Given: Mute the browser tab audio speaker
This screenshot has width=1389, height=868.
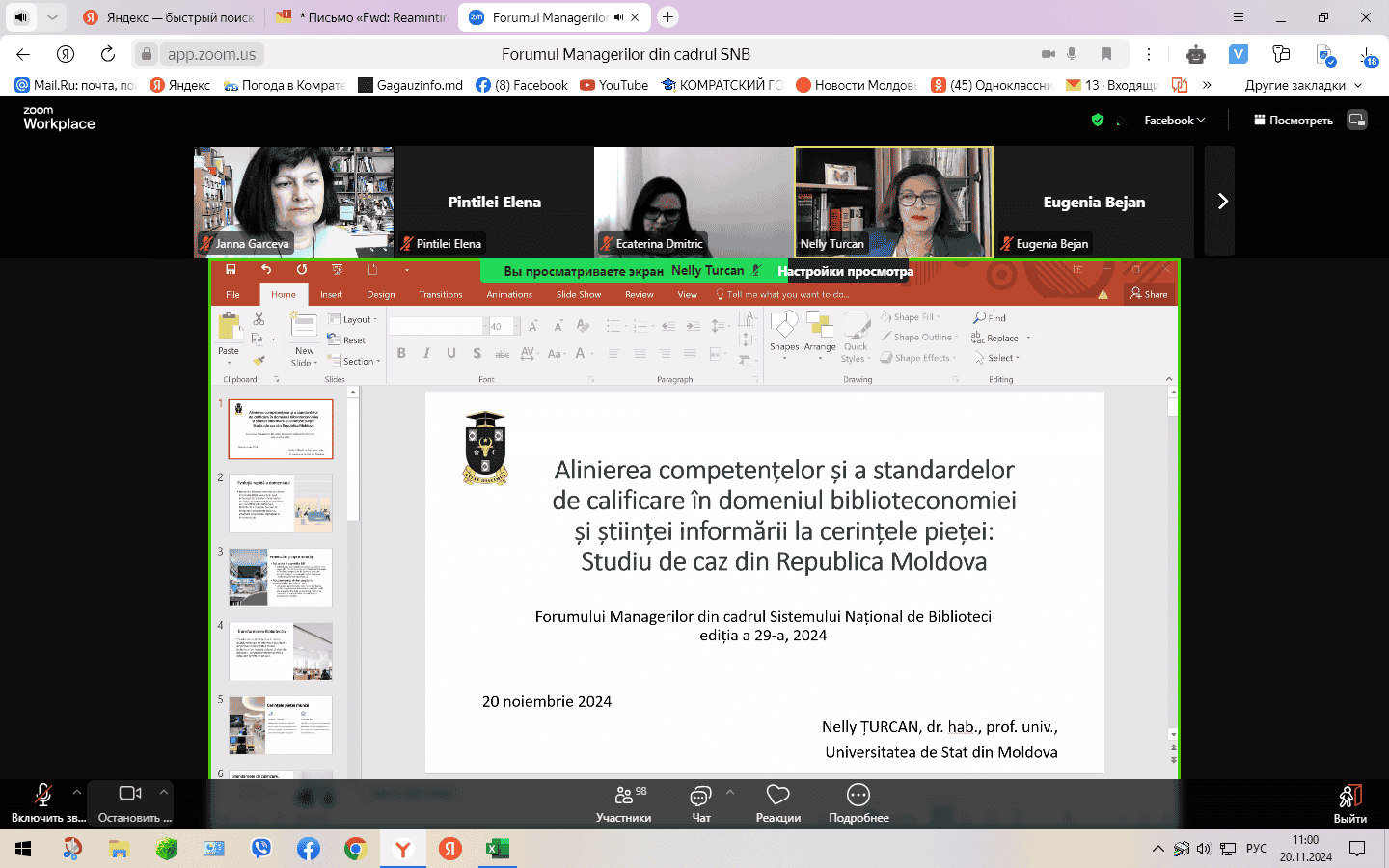Looking at the screenshot, I should (21, 17).
